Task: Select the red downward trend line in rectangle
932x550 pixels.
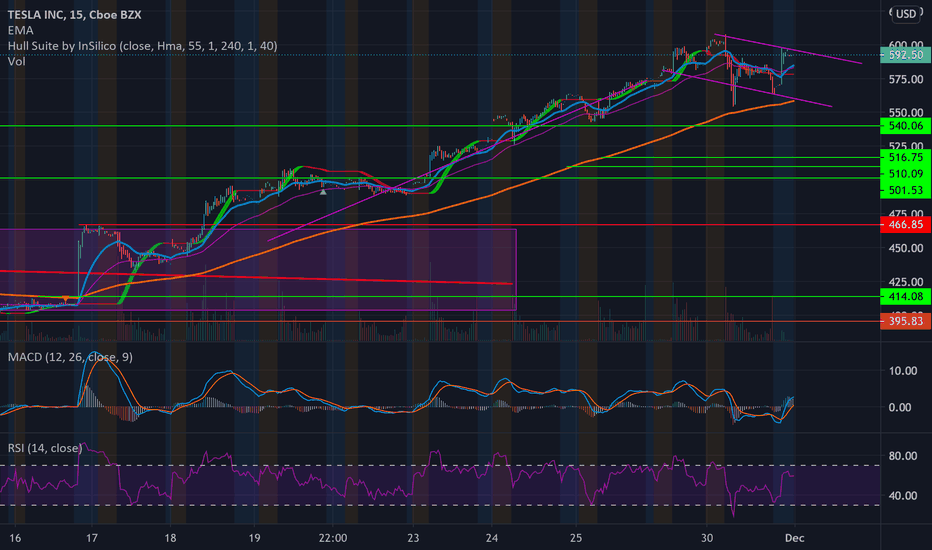Action: coord(256,277)
